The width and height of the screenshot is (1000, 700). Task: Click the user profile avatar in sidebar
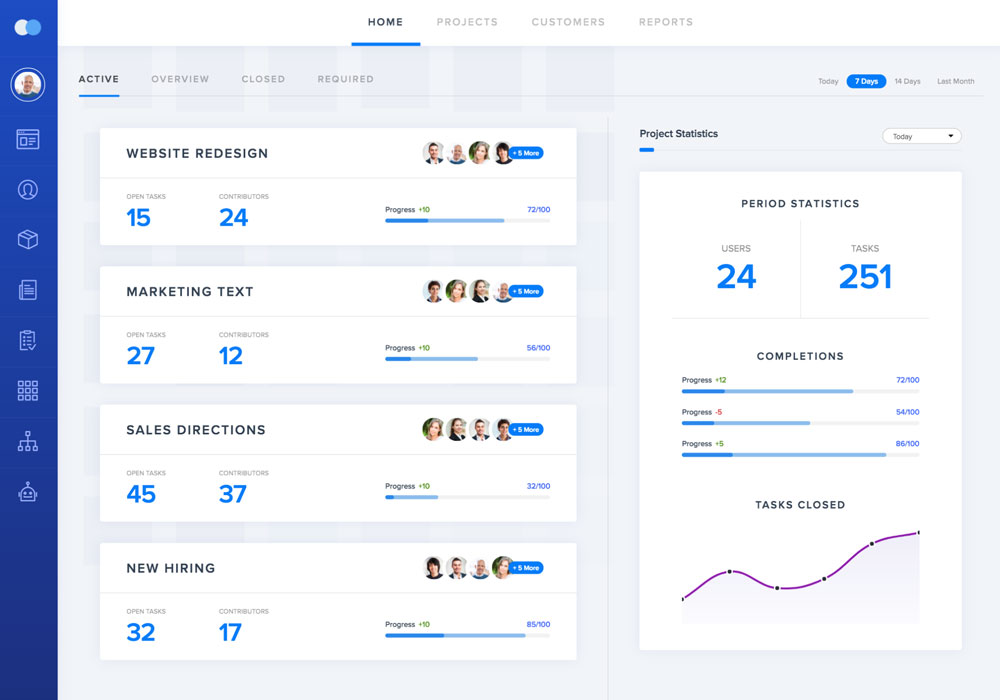pos(28,85)
